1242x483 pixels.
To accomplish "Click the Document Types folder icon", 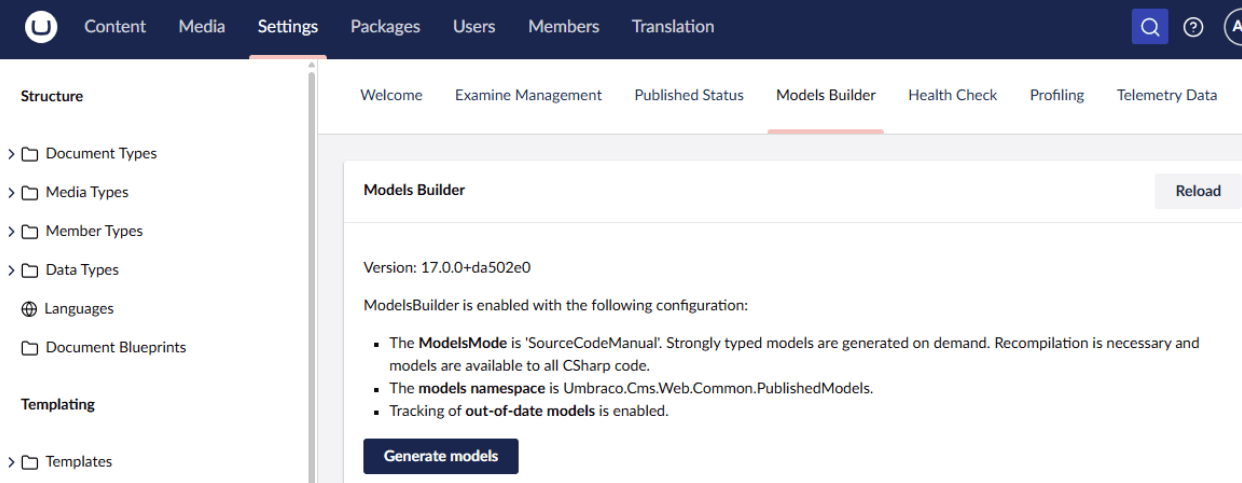I will (x=30, y=154).
